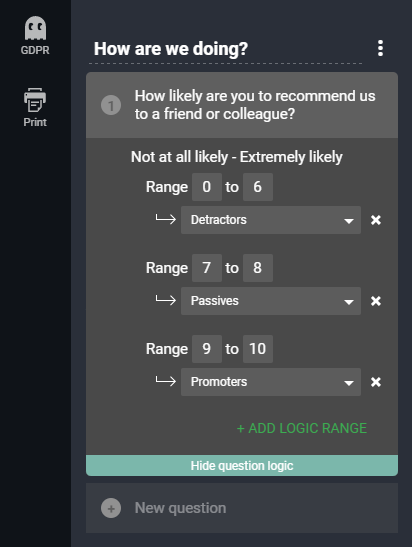Screen dimensions: 412x547
Task: Edit the range end value 6
Action: click(x=258, y=187)
